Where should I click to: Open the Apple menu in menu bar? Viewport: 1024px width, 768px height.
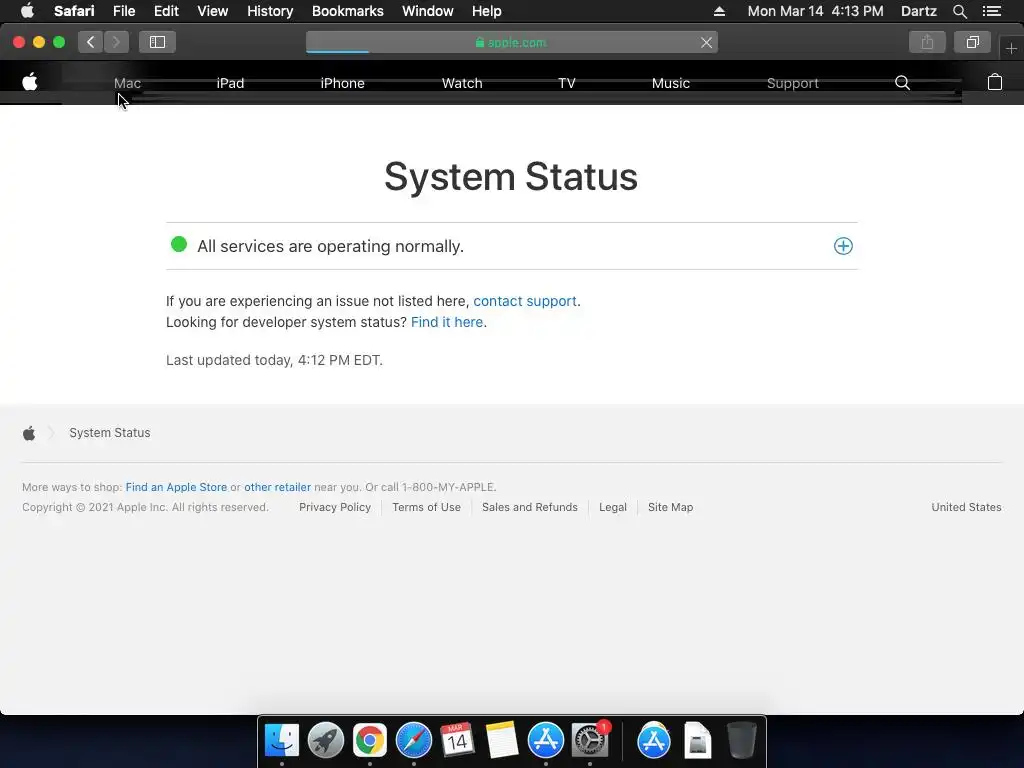pos(27,11)
